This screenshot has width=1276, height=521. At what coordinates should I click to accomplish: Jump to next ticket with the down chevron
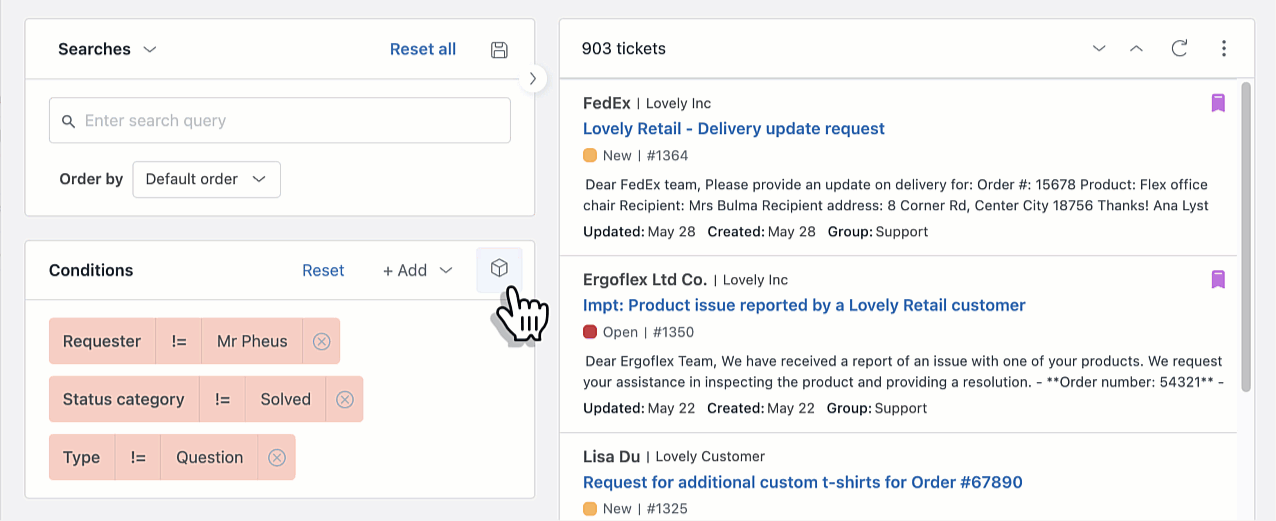pyautogui.click(x=1099, y=48)
